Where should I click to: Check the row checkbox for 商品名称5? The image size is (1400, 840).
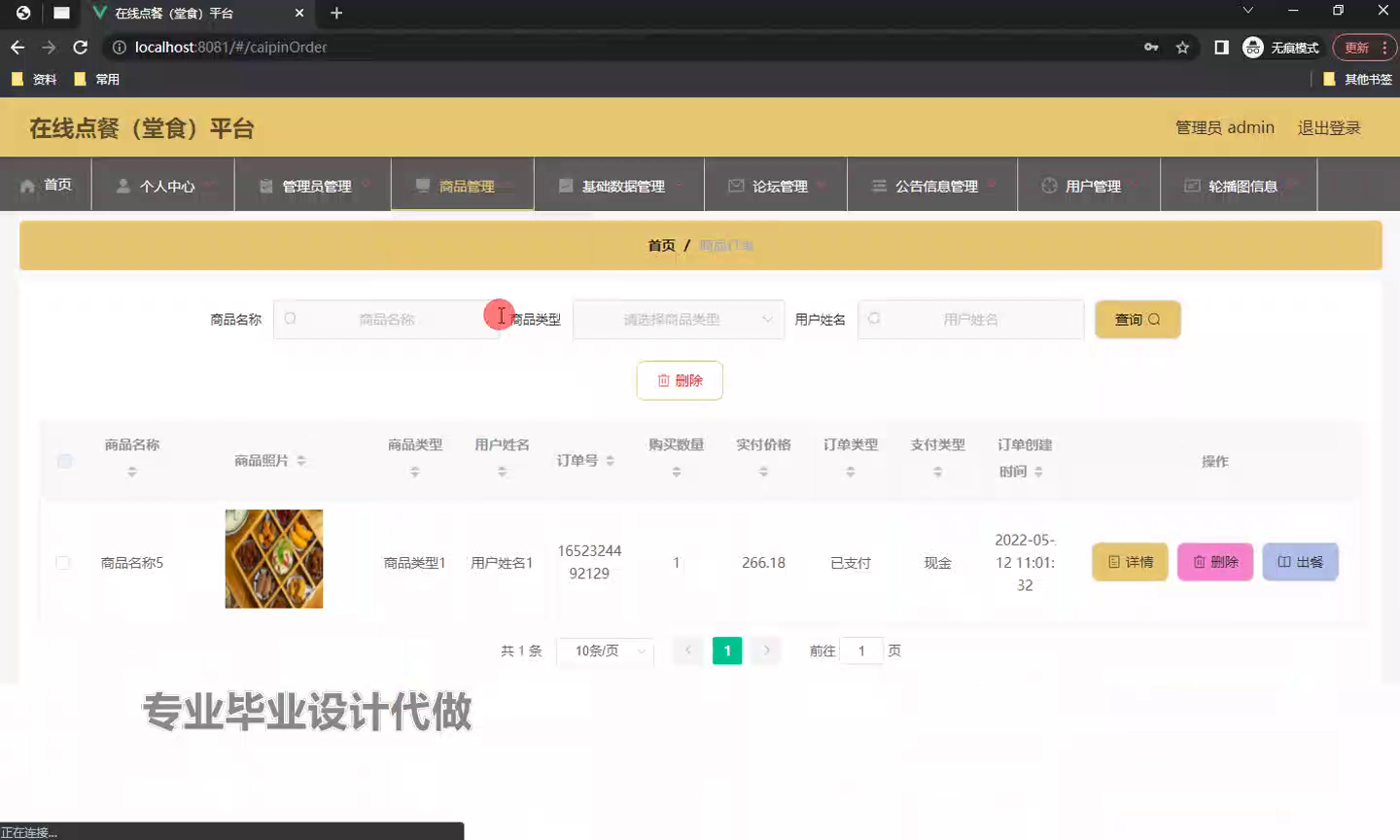pyautogui.click(x=63, y=563)
